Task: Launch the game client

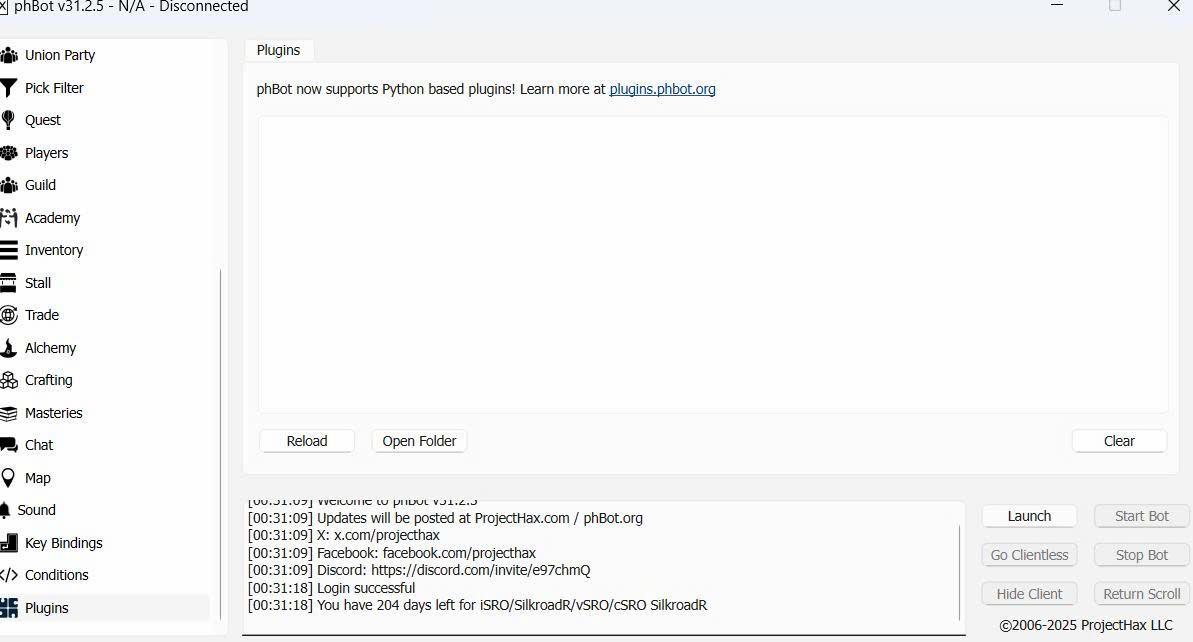Action: pos(1029,516)
